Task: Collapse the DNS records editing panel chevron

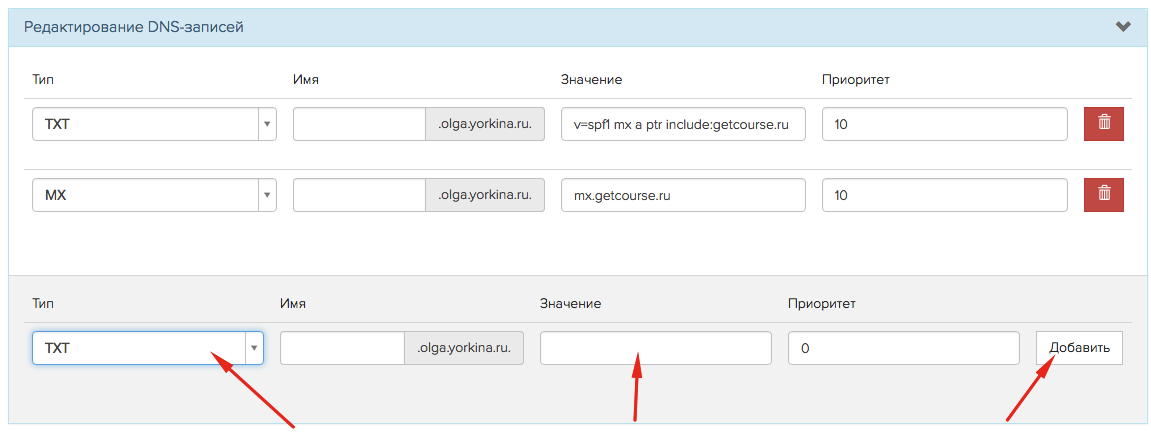Action: (1123, 27)
